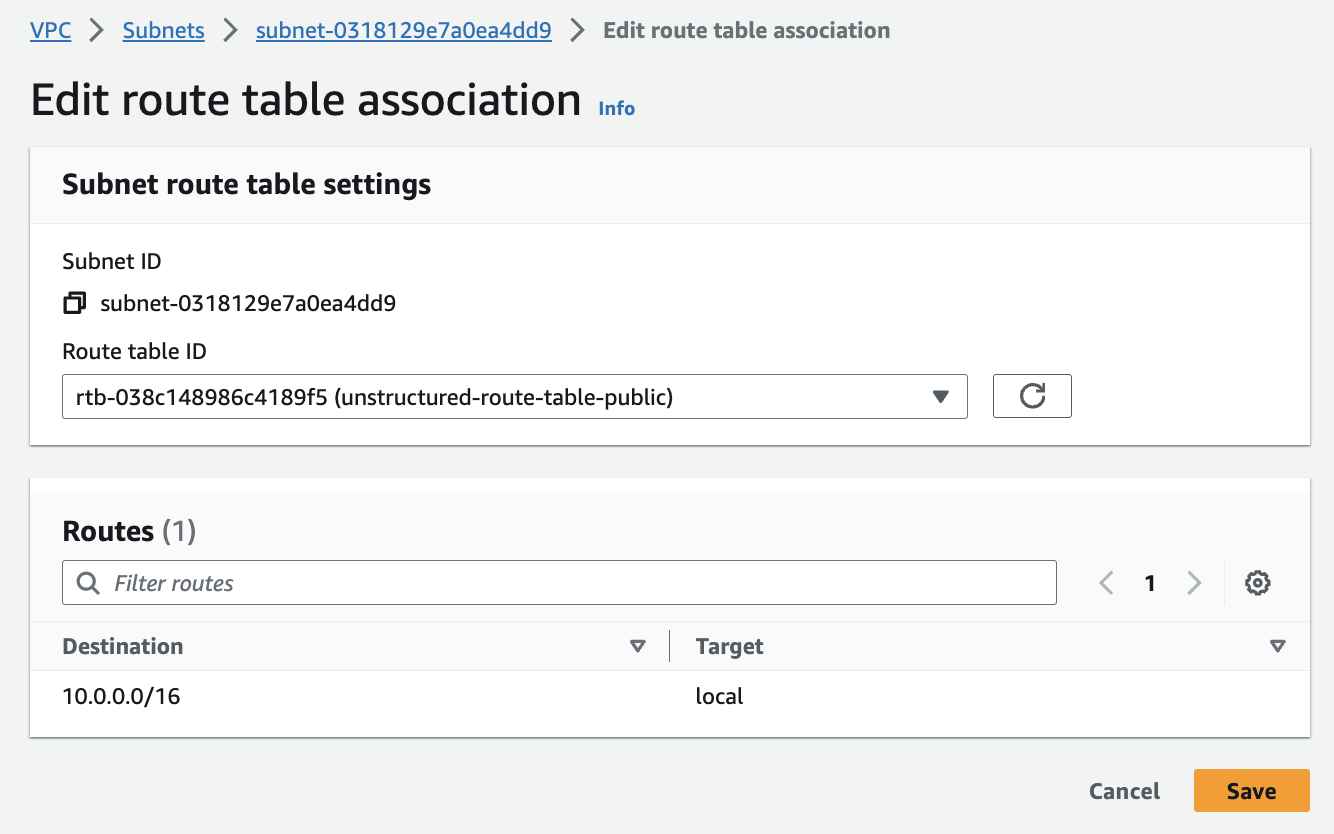Image resolution: width=1334 pixels, height=834 pixels.
Task: Cancel editing the route table association
Action: tap(1124, 790)
